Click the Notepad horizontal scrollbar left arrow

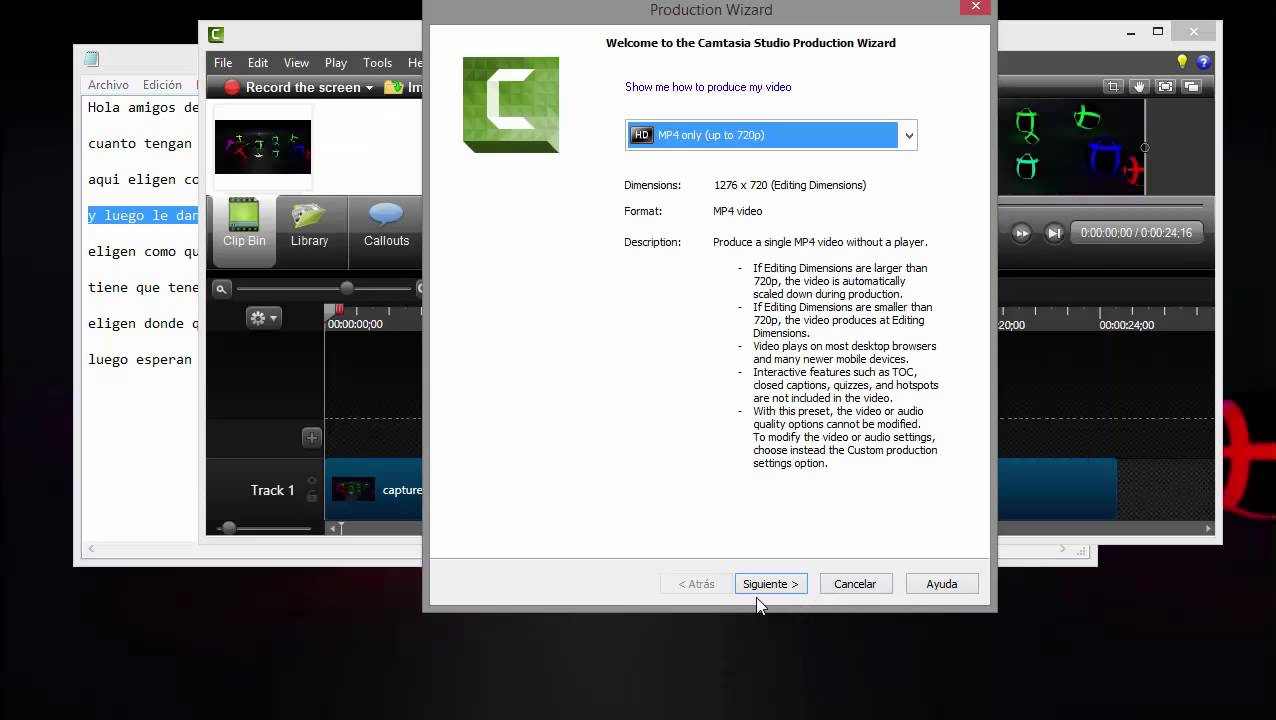click(91, 549)
